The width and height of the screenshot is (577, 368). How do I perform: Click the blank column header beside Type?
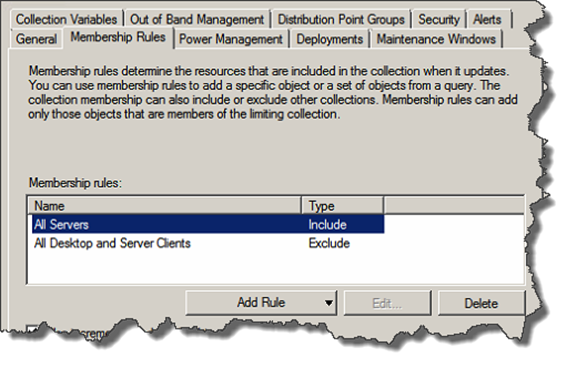click(454, 205)
